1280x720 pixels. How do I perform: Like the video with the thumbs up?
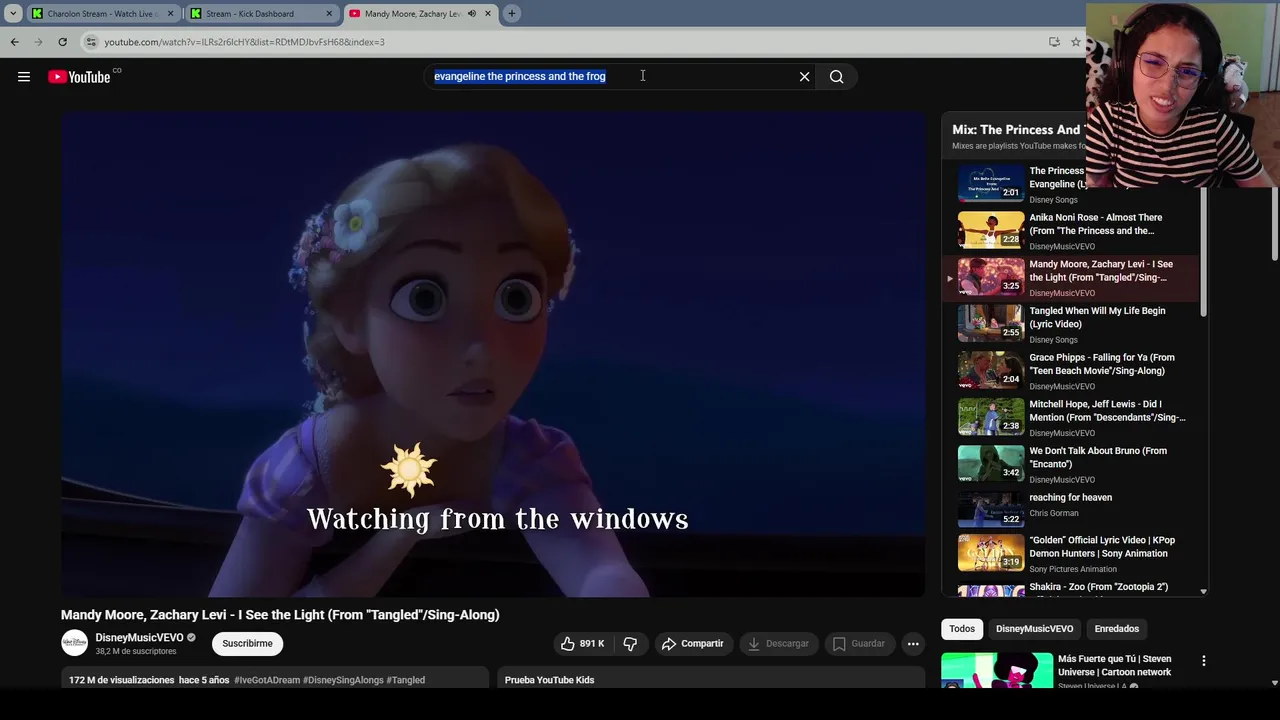tap(582, 643)
